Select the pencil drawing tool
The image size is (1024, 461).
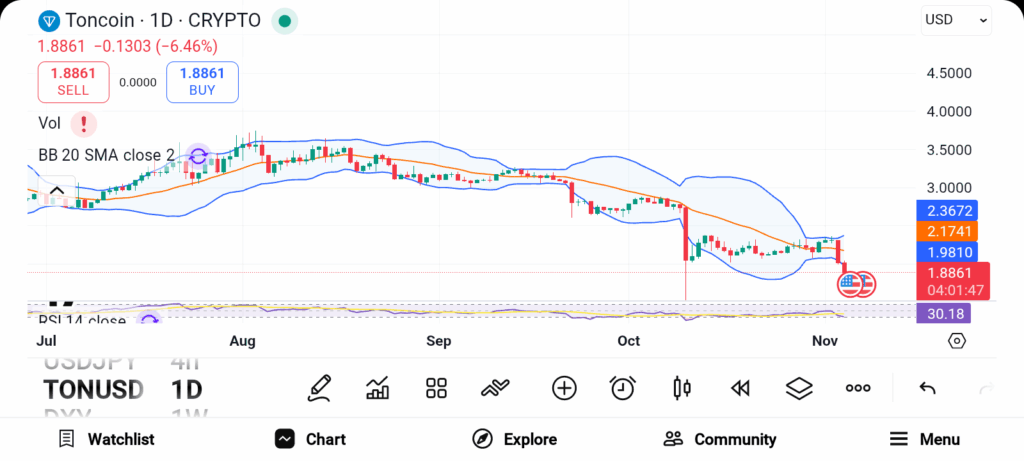click(320, 388)
